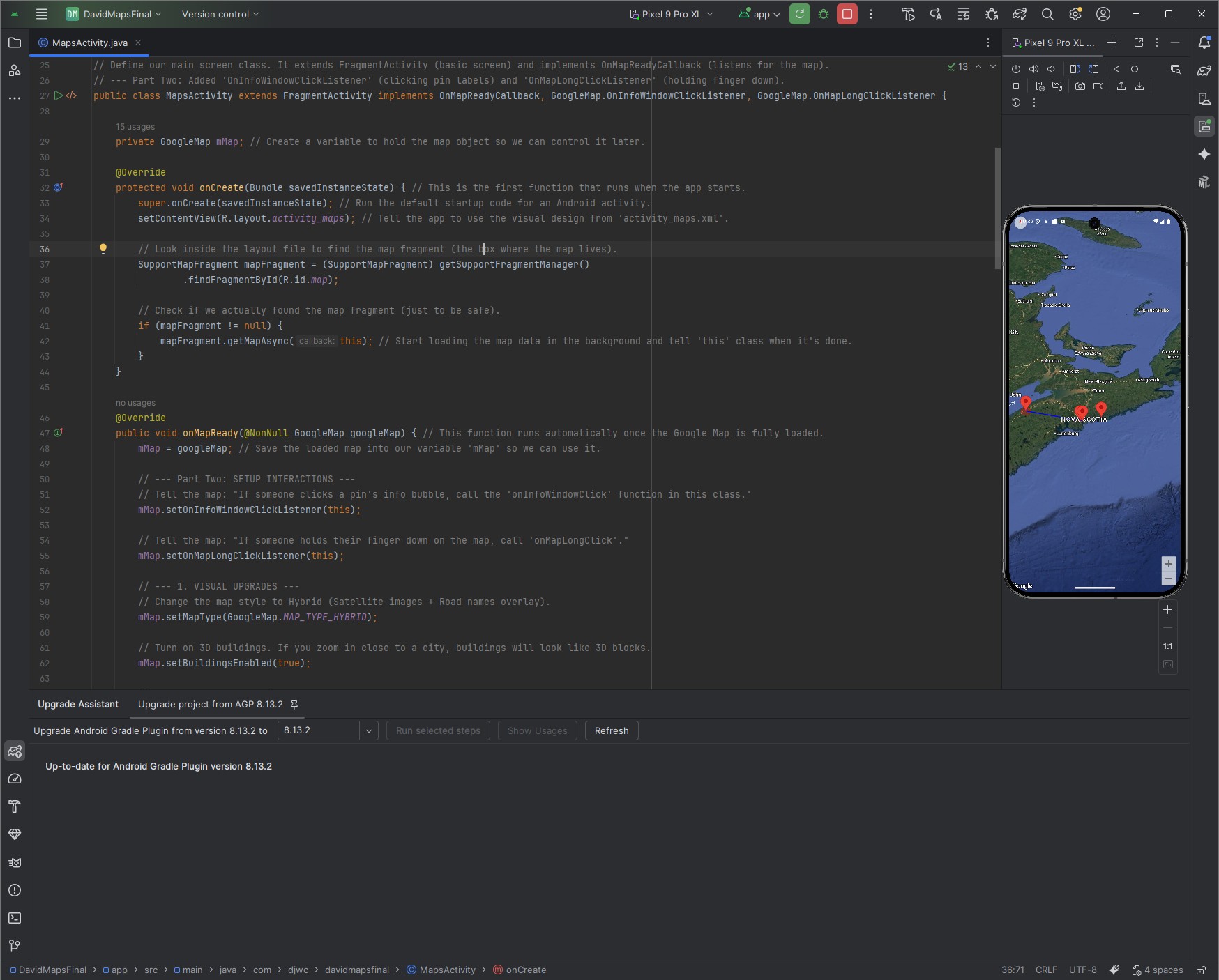
Task: Switch to the Upgrade Assistant tab
Action: 77,704
